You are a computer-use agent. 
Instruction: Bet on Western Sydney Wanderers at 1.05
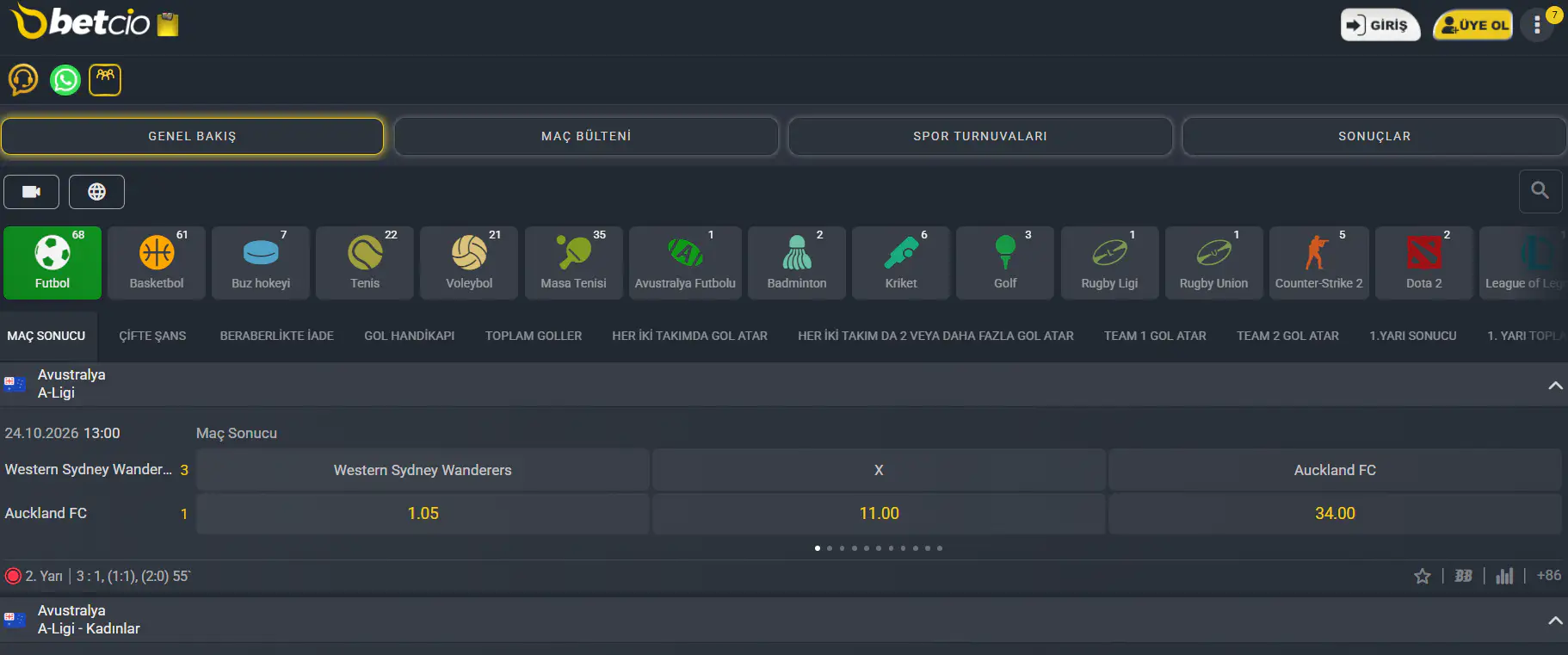click(x=423, y=513)
